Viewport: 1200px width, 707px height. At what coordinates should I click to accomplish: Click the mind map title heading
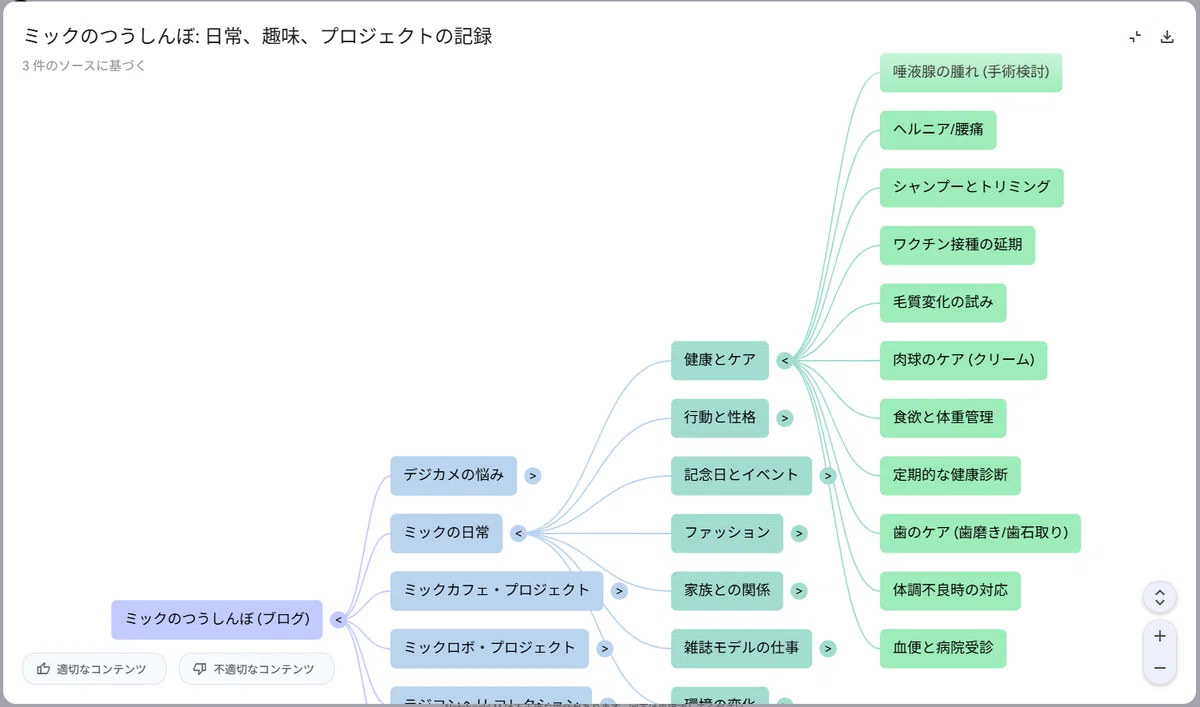tap(258, 37)
